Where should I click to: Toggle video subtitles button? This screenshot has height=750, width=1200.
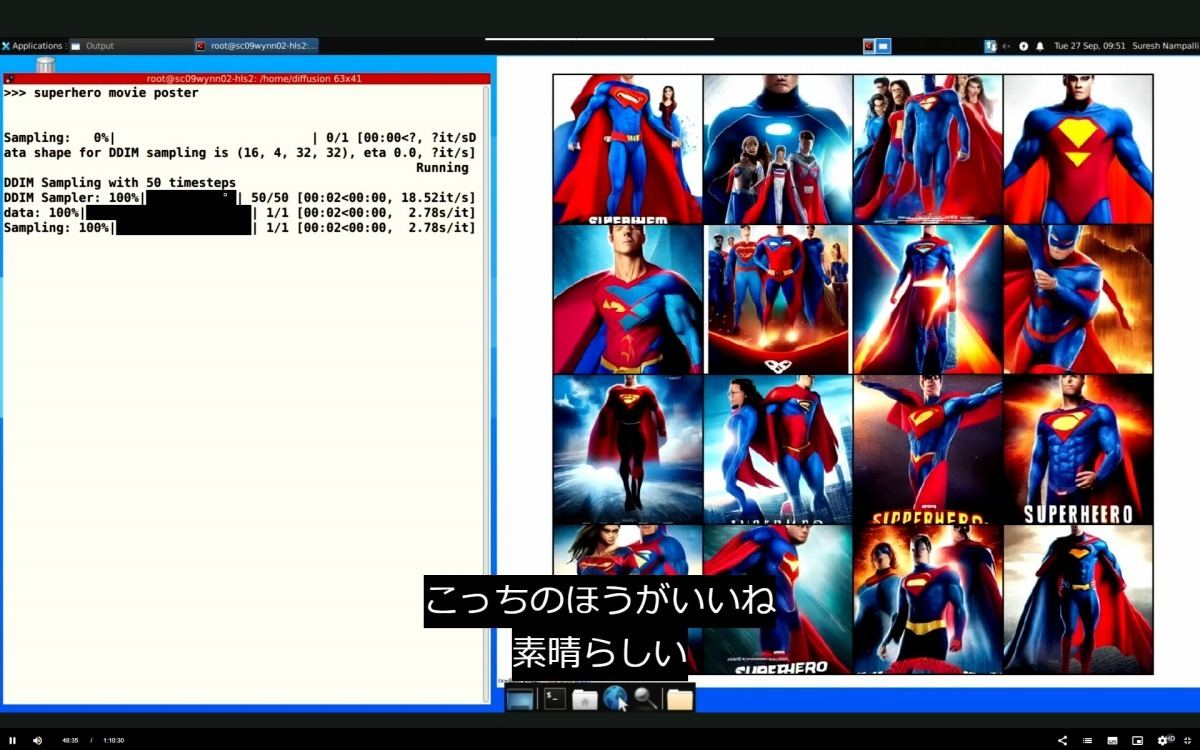coord(1113,740)
